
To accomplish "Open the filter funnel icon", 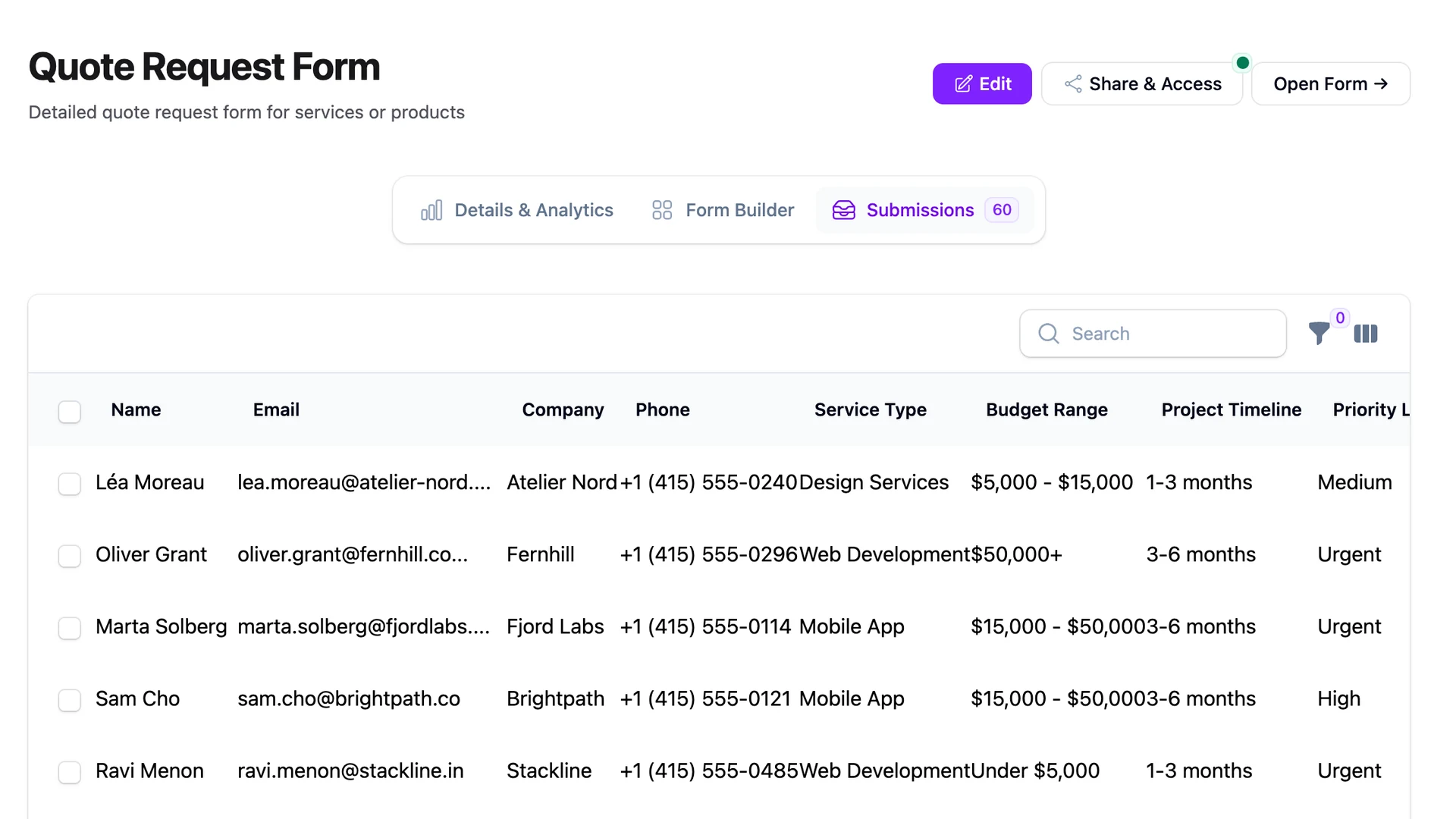I will 1319,333.
